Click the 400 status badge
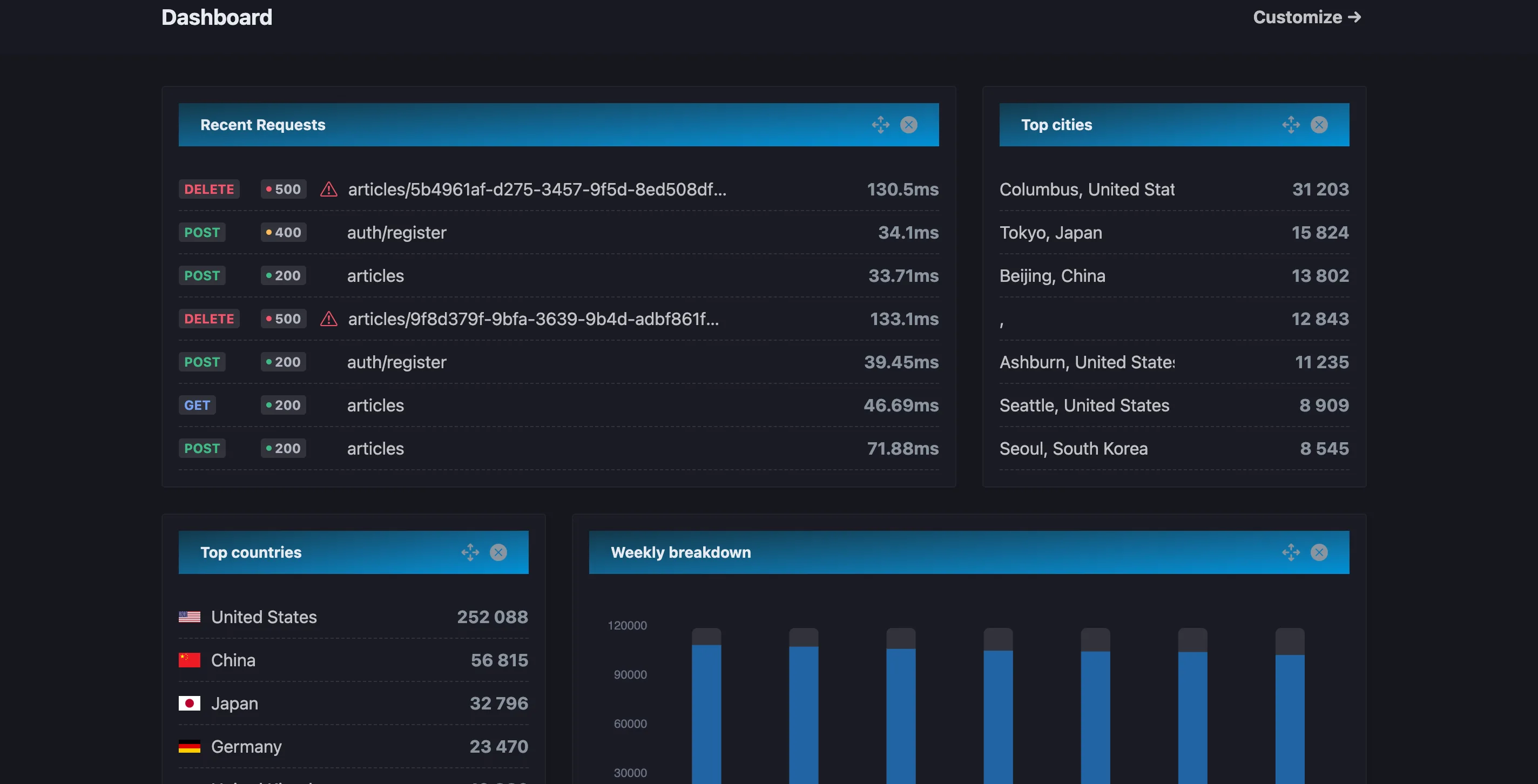Image resolution: width=1538 pixels, height=784 pixels. (x=284, y=232)
